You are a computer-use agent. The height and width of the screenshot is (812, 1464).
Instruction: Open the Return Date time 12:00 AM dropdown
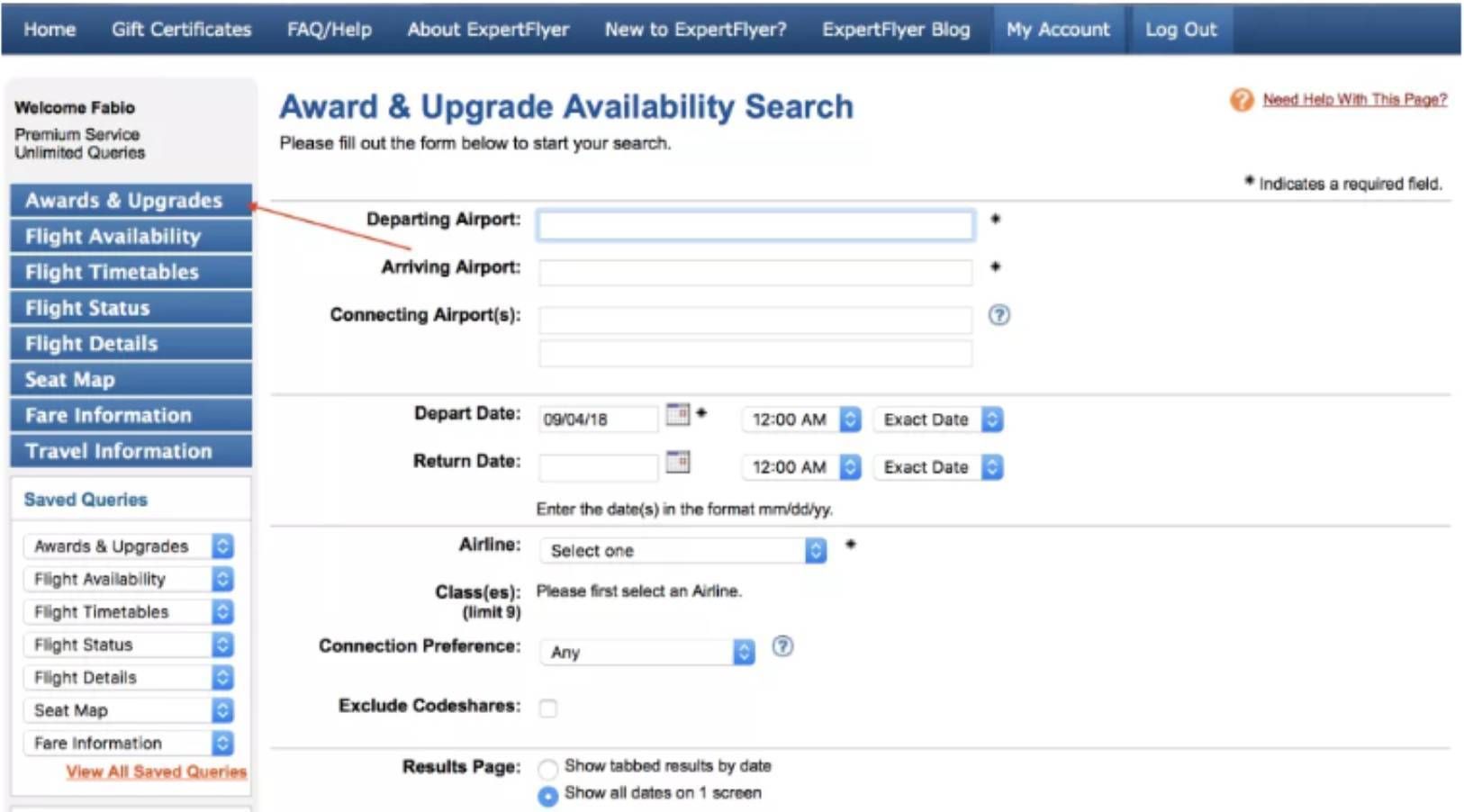click(801, 467)
